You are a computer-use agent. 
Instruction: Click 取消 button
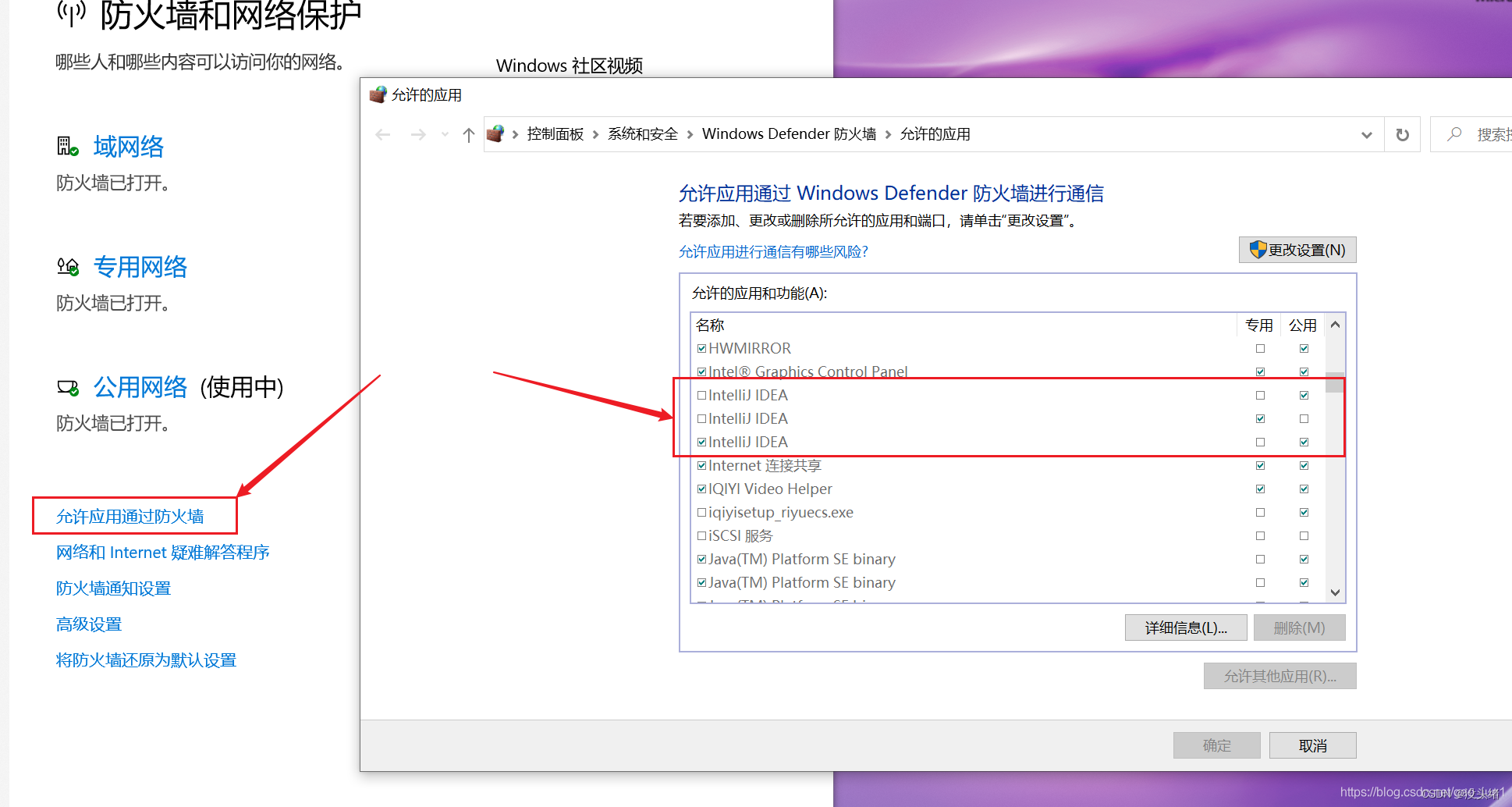point(1312,745)
